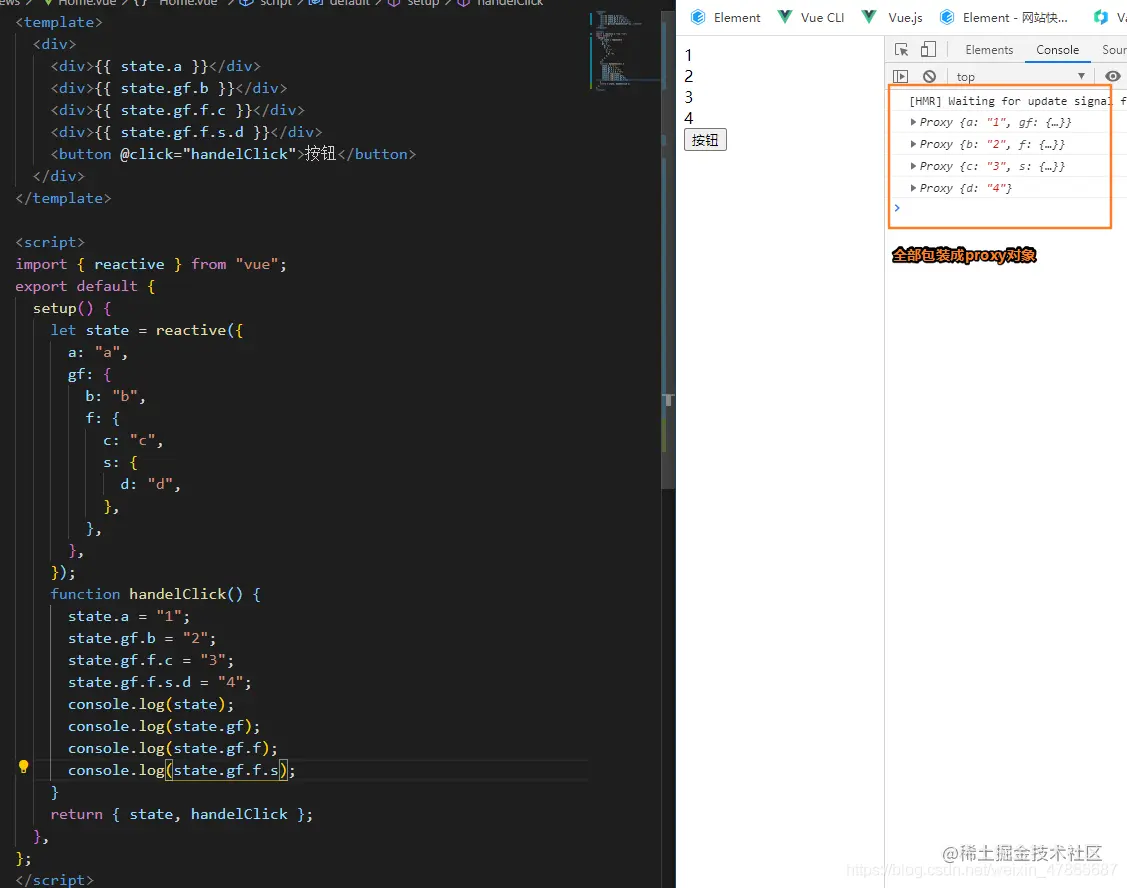
Task: Expand the Proxy {c: "3", s: {…}} log
Action: point(913,166)
